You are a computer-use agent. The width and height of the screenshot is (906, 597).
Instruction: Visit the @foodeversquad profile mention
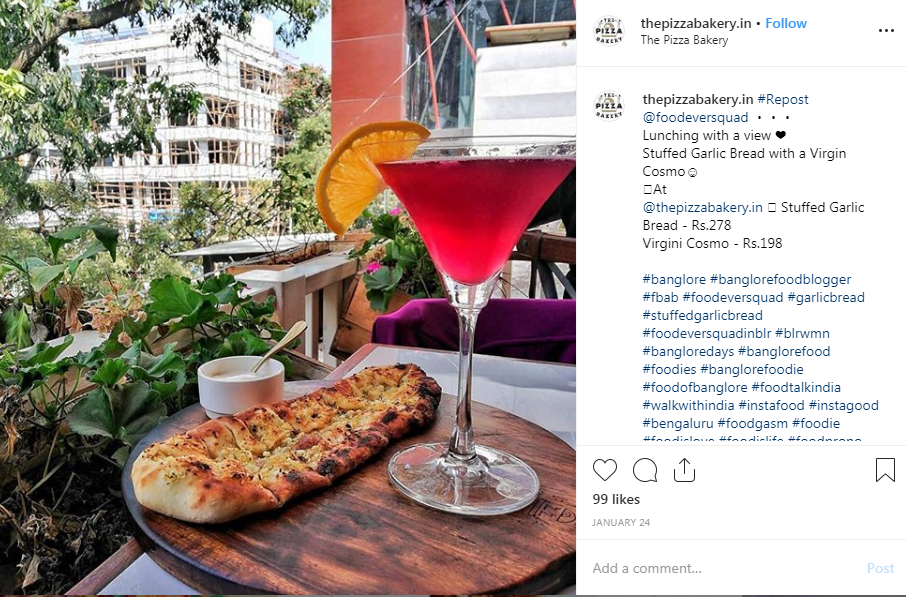click(695, 117)
